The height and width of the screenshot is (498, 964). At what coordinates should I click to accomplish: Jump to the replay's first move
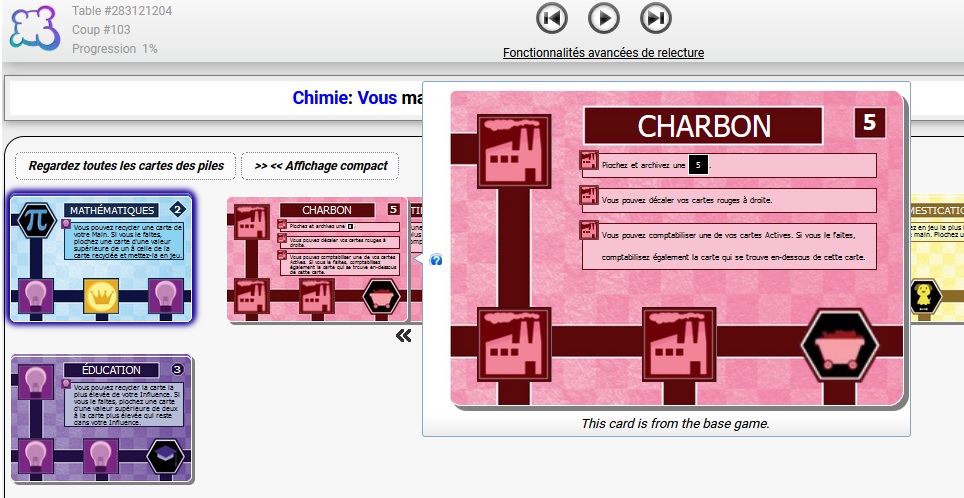(x=551, y=18)
